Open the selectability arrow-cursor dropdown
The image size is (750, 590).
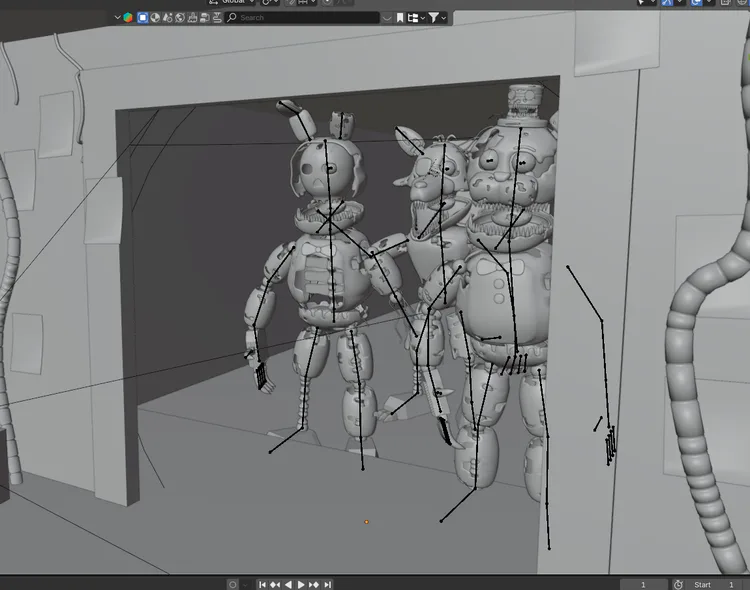(646, 2)
